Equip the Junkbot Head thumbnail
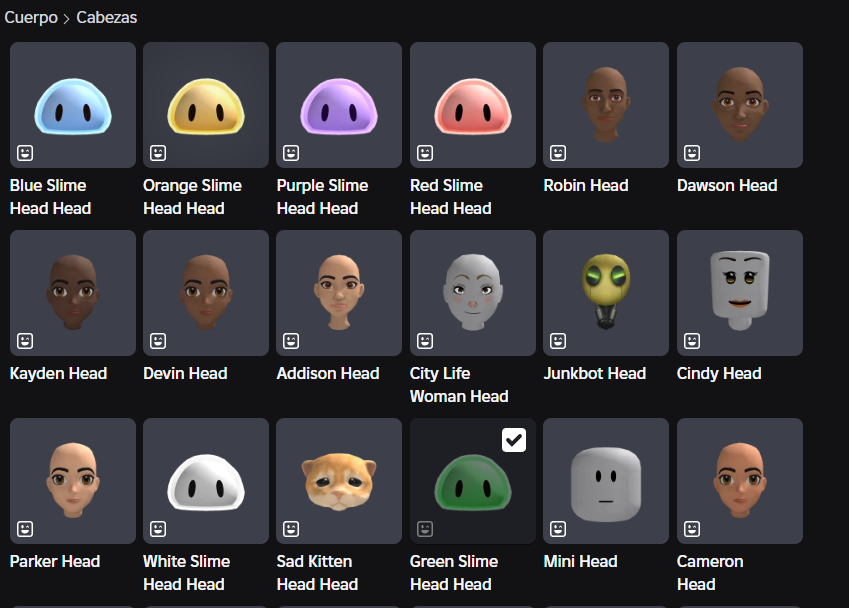Screen dimensions: 849x608 (x=606, y=293)
